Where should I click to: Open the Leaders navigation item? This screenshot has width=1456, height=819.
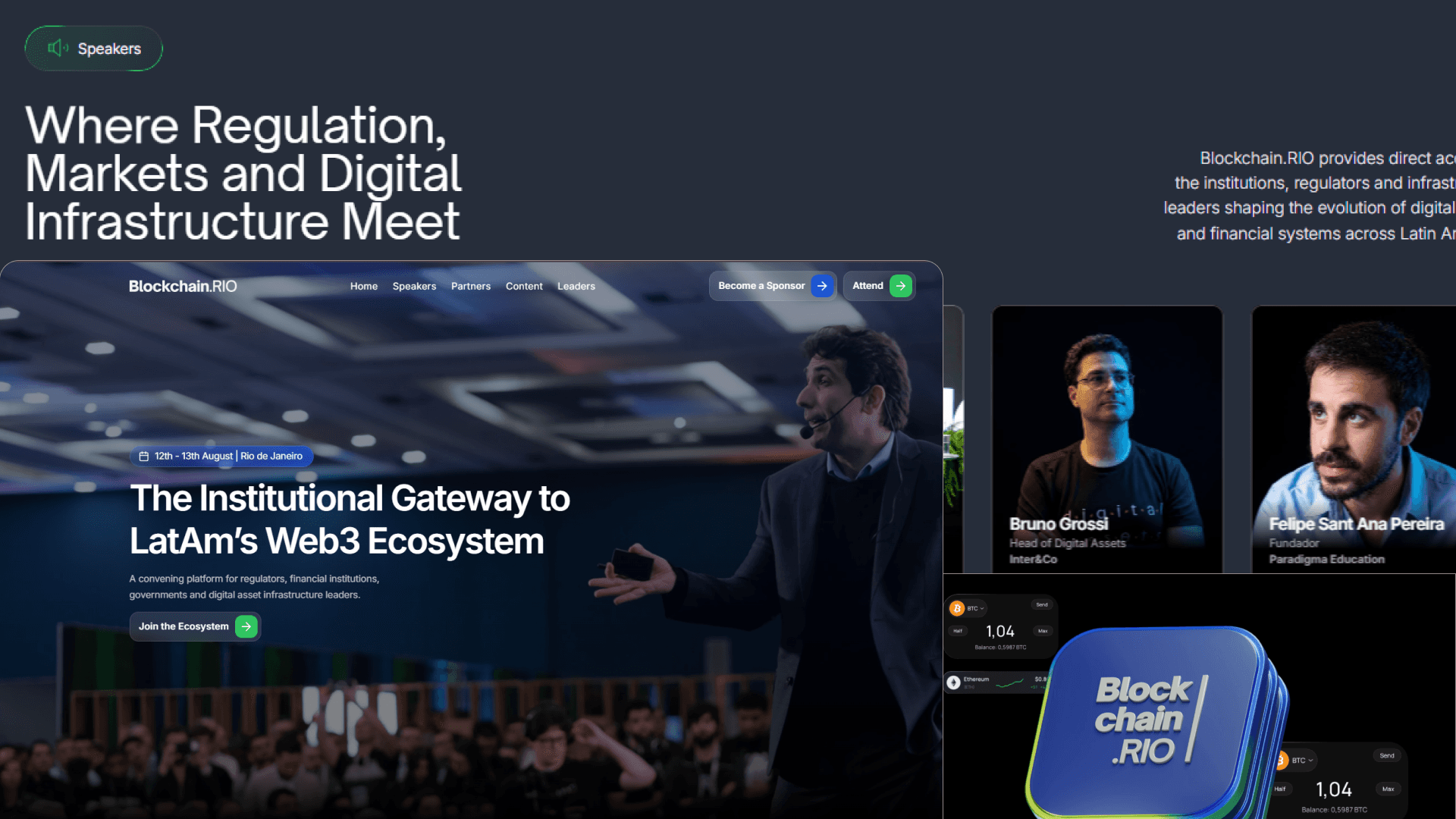coord(576,286)
